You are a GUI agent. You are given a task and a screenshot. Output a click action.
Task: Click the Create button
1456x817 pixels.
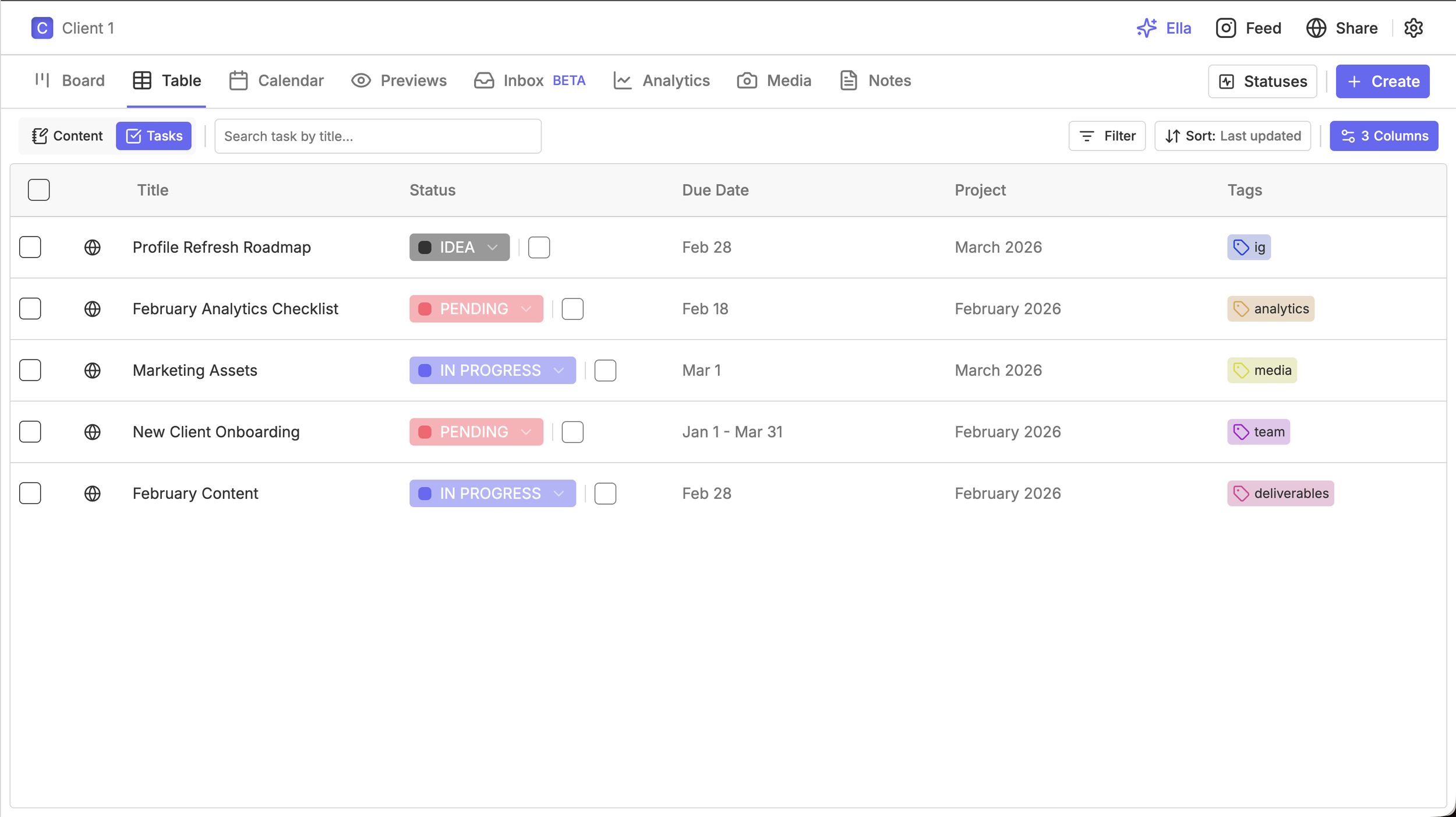coord(1382,81)
